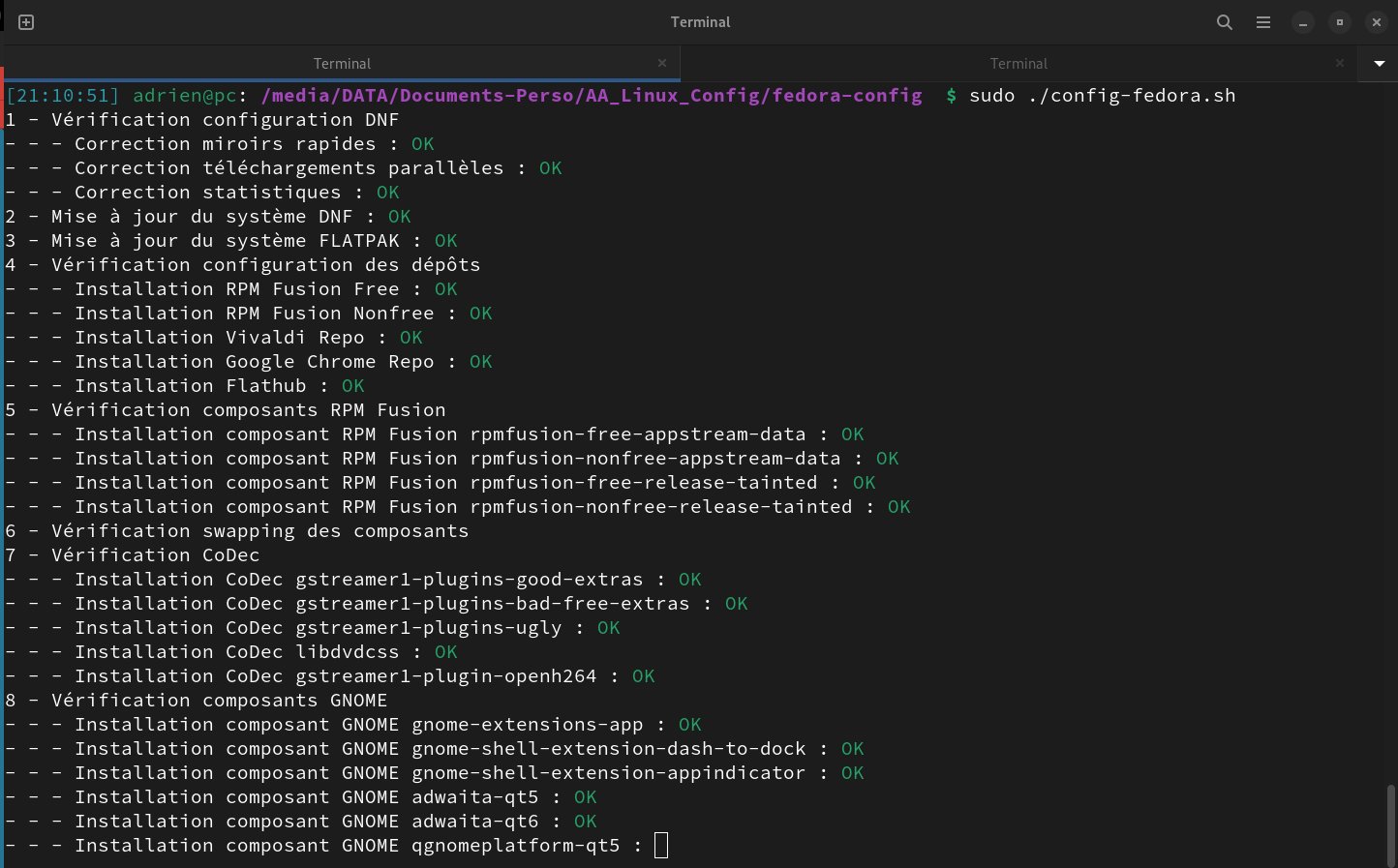1398x868 pixels.
Task: Click the [21:10:51] timestamp
Action: pos(63,96)
